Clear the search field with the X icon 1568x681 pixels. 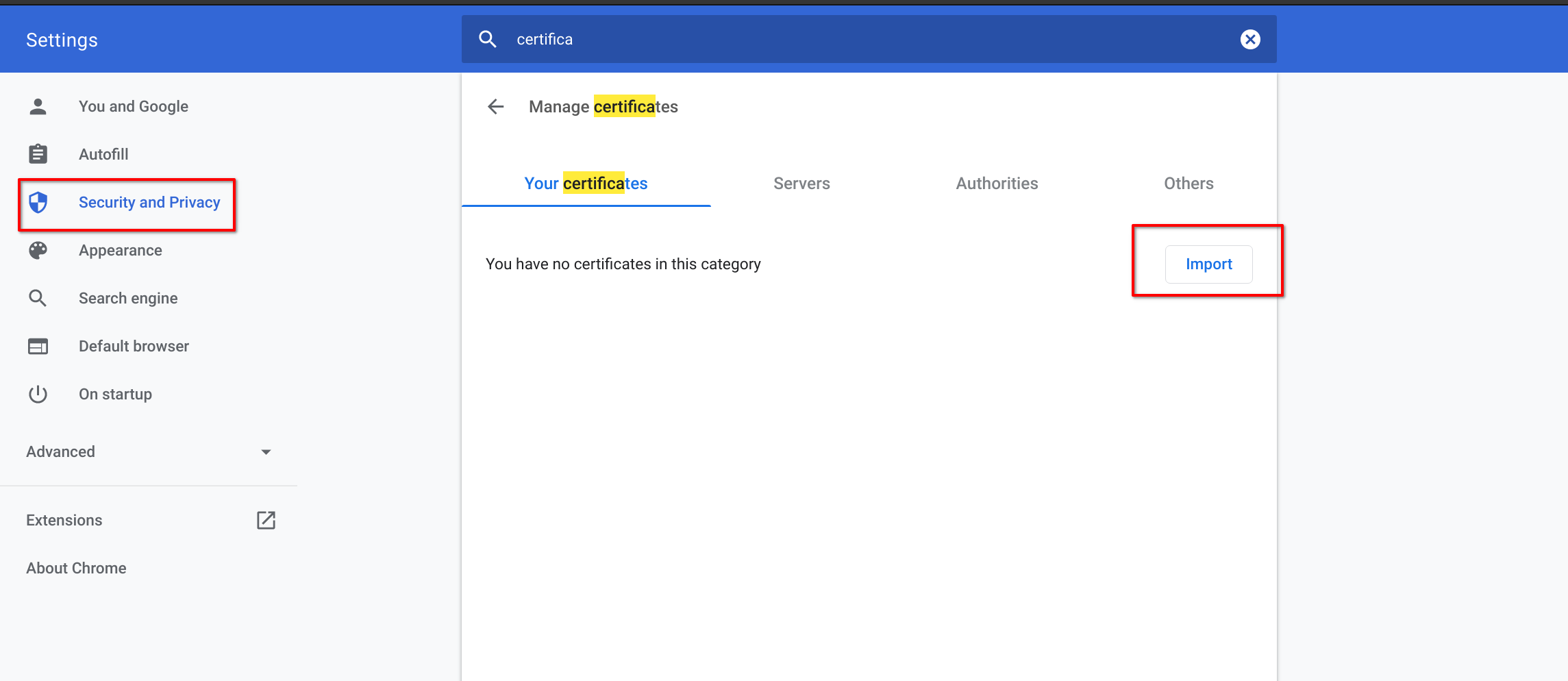coord(1249,40)
